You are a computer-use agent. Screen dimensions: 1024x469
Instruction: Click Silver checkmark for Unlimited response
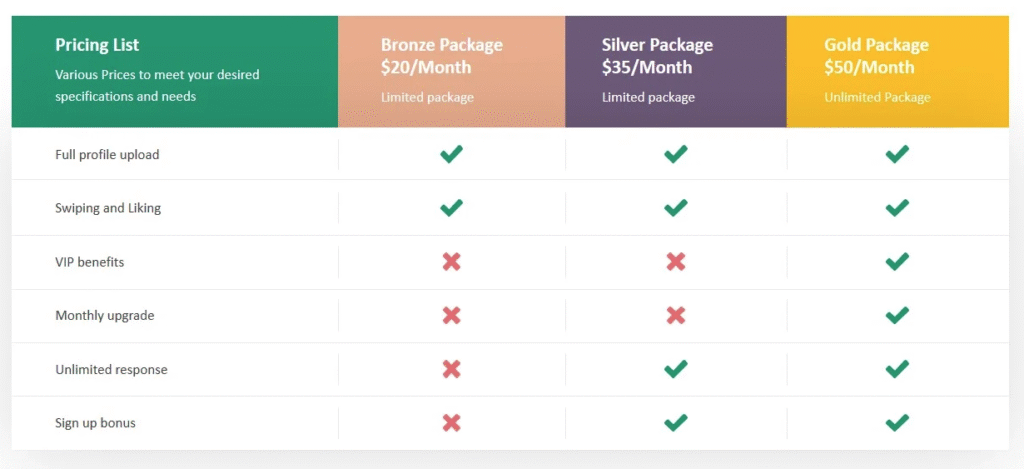(676, 369)
